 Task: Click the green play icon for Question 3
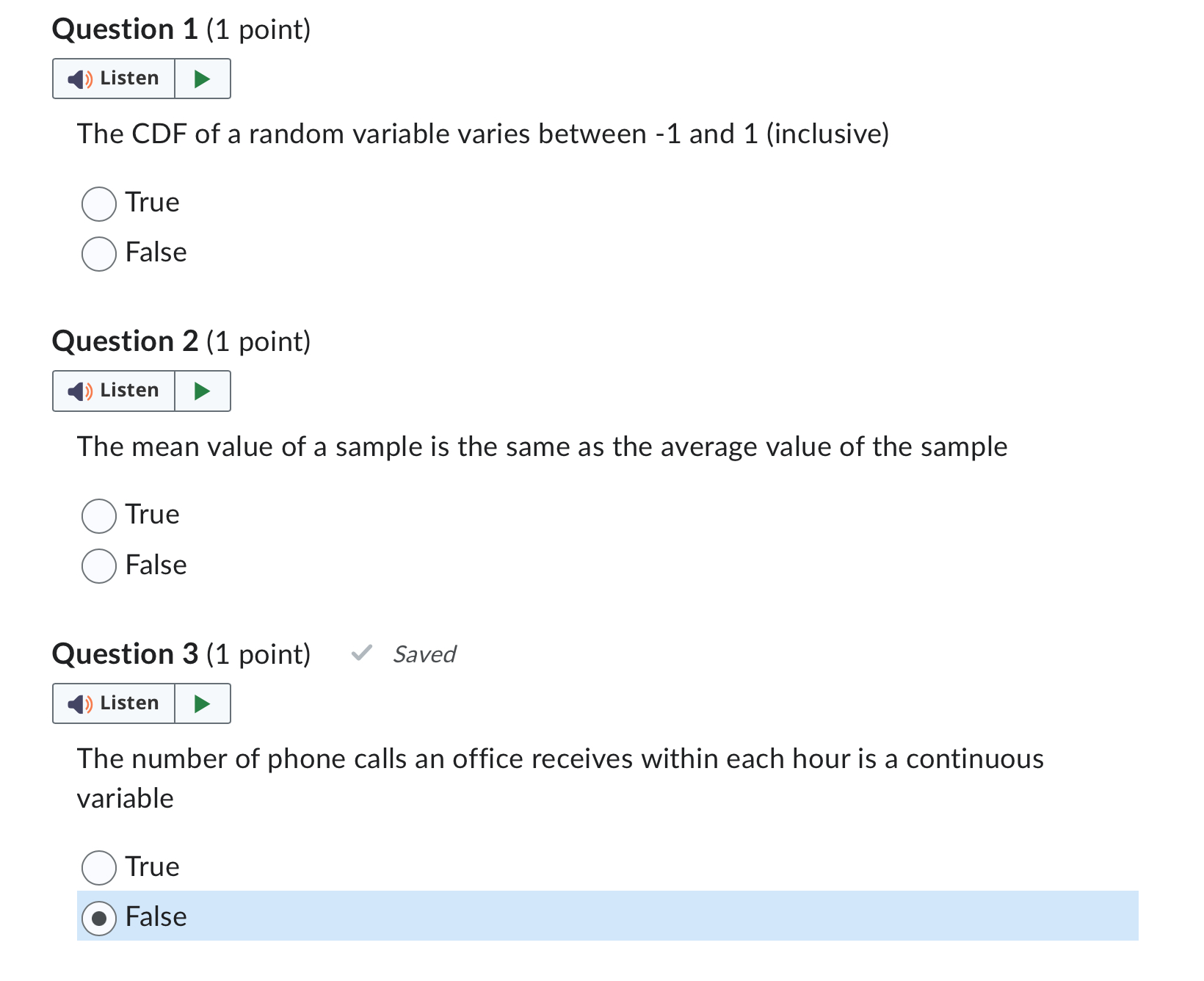coord(203,703)
